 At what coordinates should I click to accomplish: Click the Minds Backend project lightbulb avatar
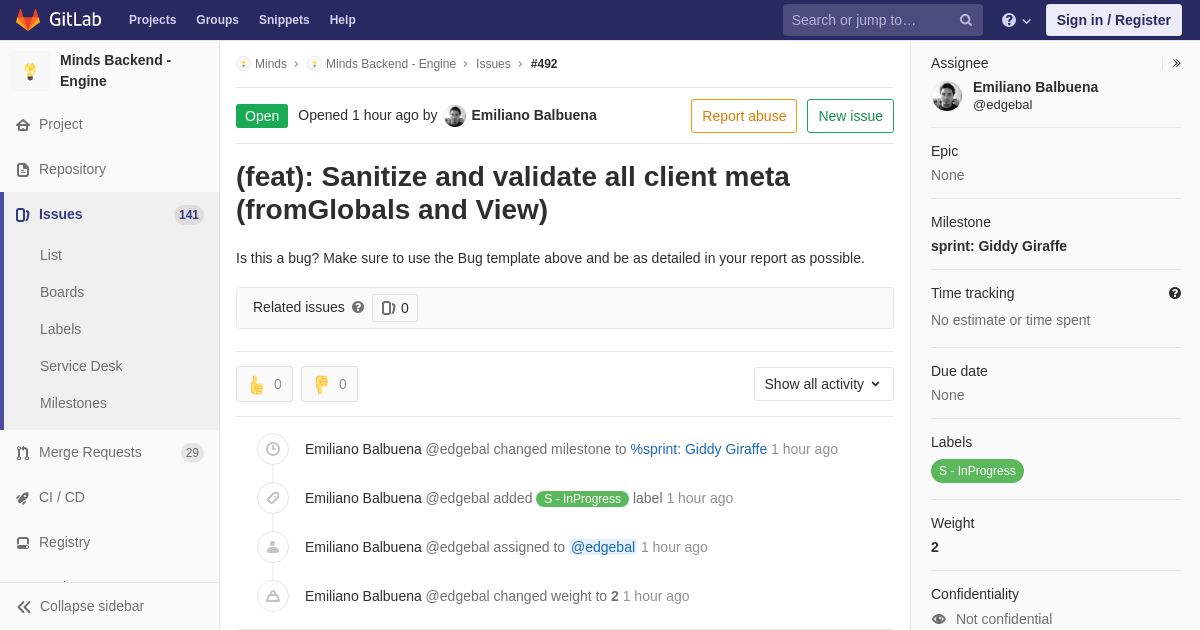pyautogui.click(x=30, y=71)
